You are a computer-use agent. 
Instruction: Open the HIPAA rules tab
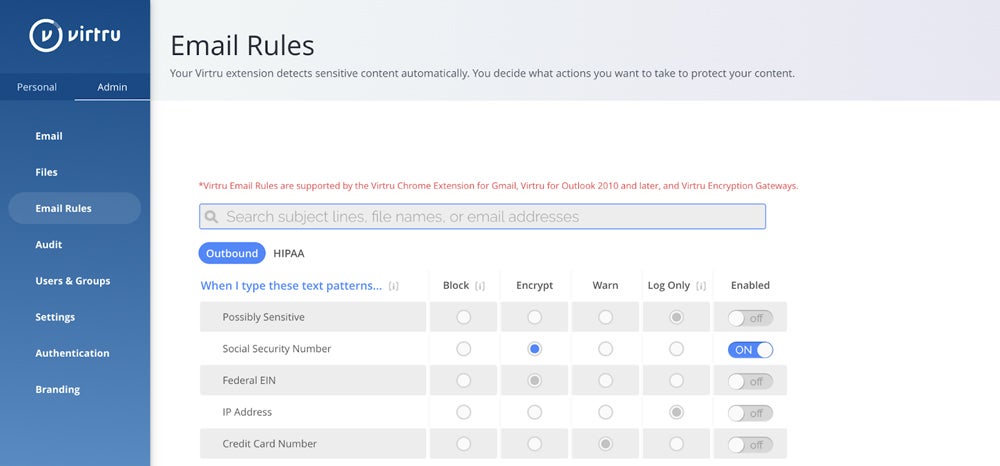point(289,254)
